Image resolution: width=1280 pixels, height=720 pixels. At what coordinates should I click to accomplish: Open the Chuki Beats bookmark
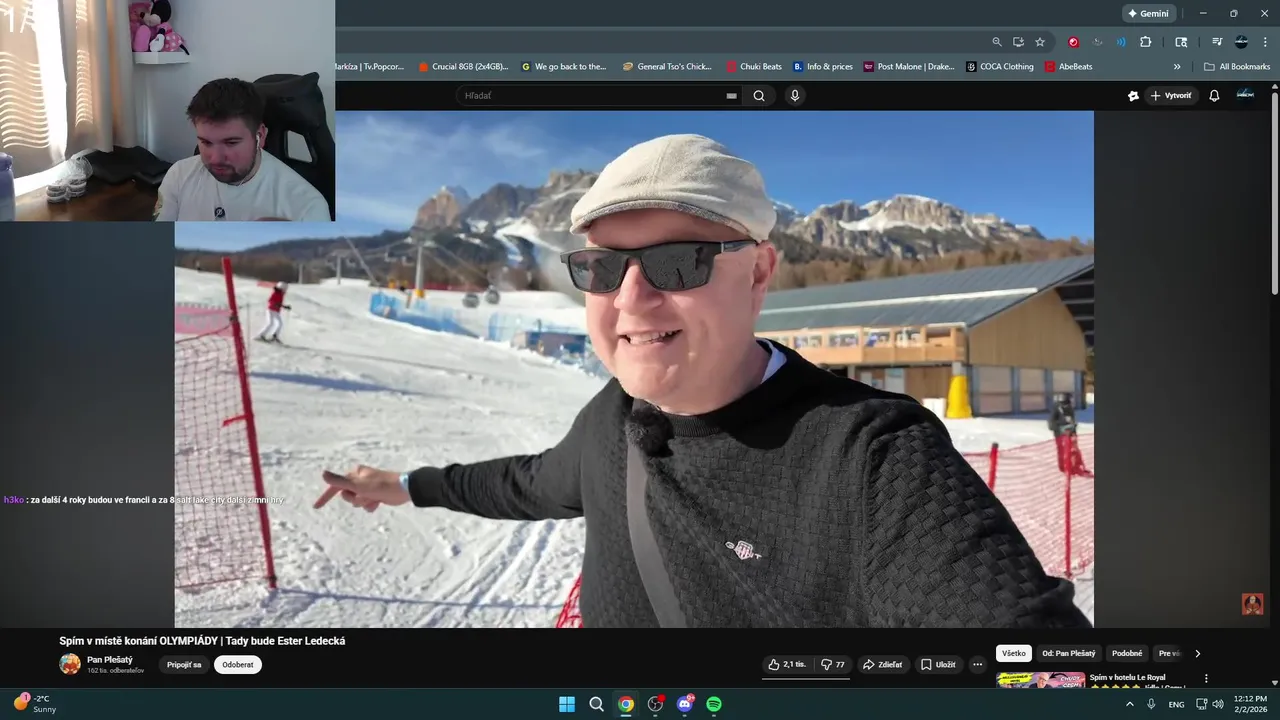coord(754,67)
